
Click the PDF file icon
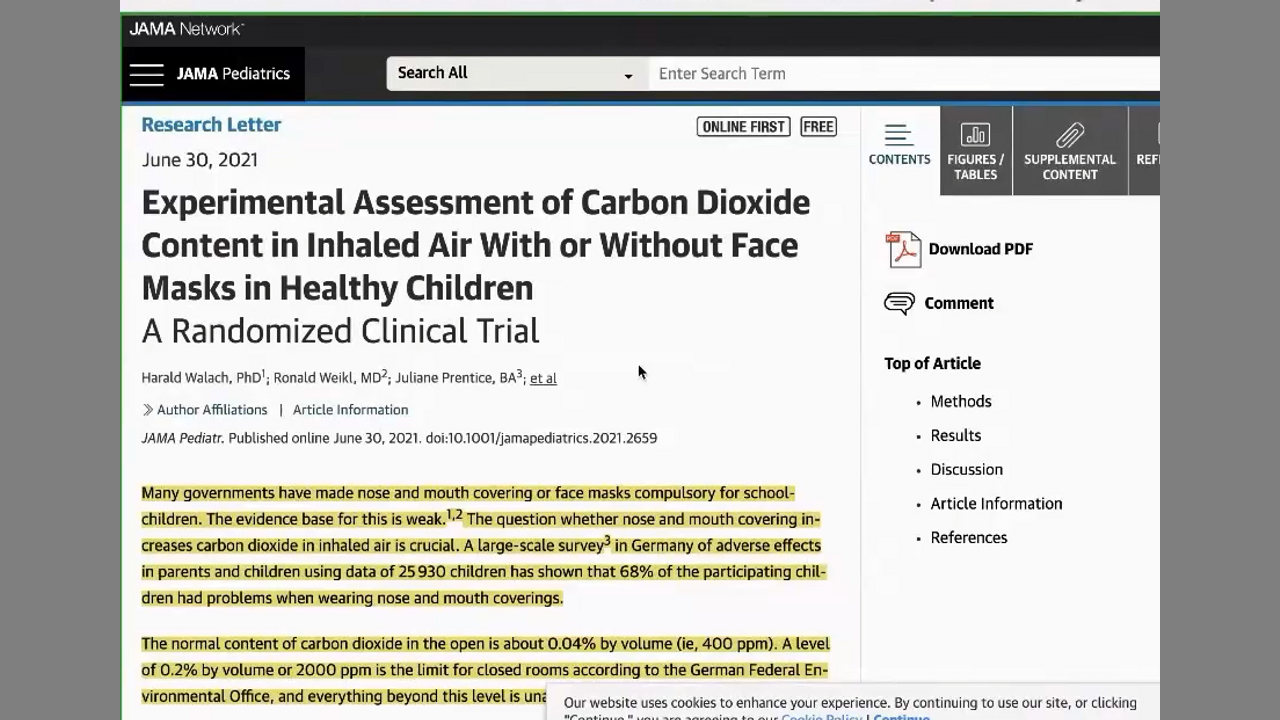[903, 250]
